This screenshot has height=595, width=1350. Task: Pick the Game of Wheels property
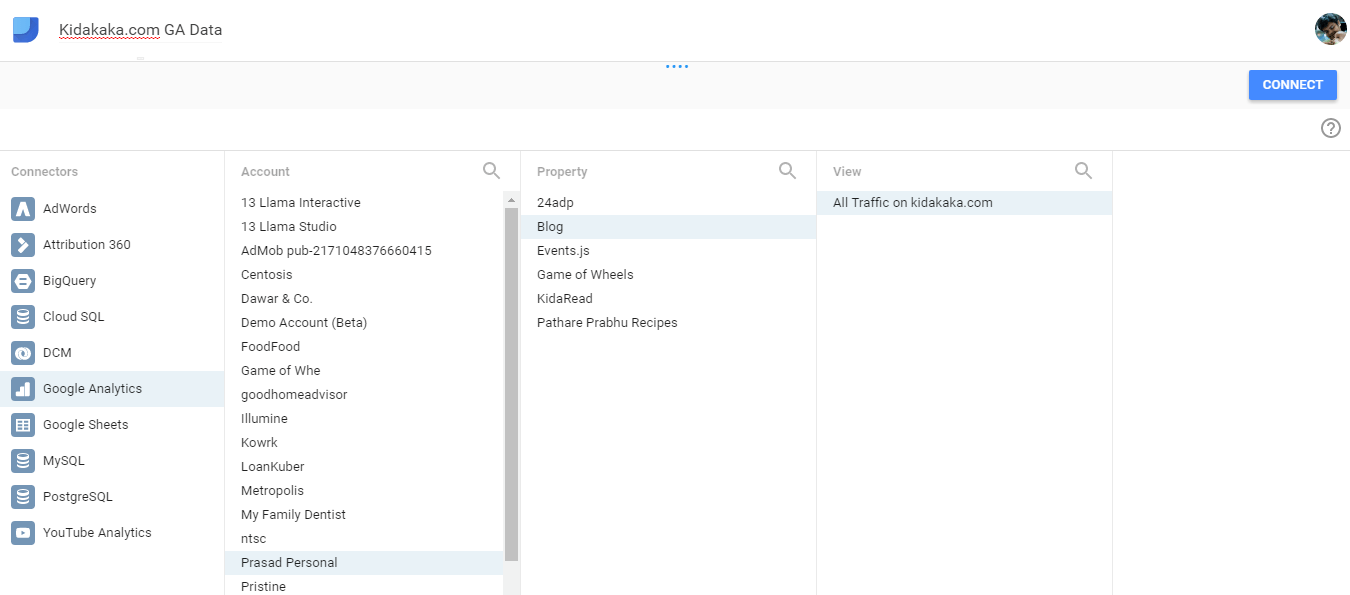(668, 275)
